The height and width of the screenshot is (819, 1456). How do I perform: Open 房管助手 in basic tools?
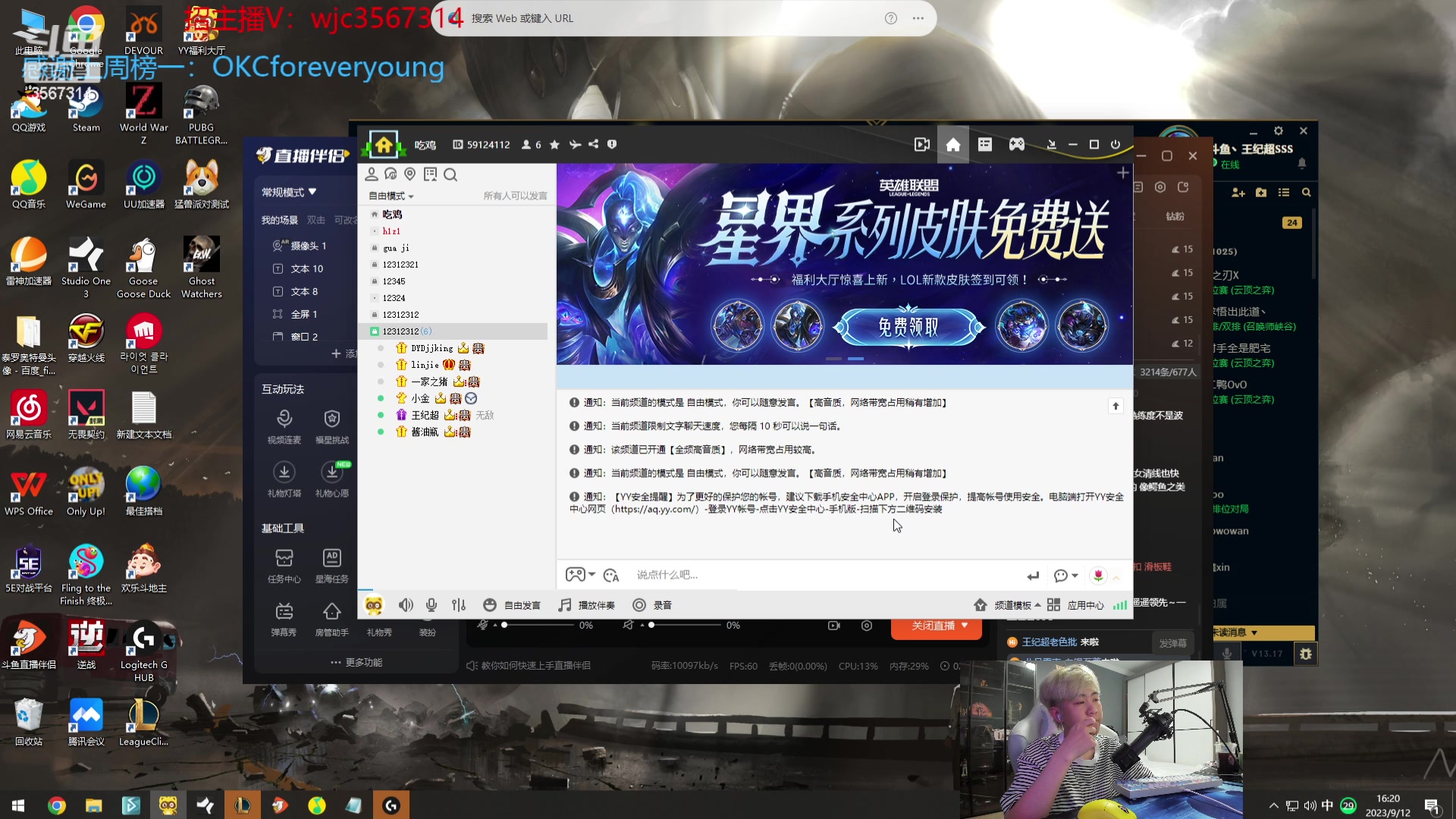coord(332,619)
